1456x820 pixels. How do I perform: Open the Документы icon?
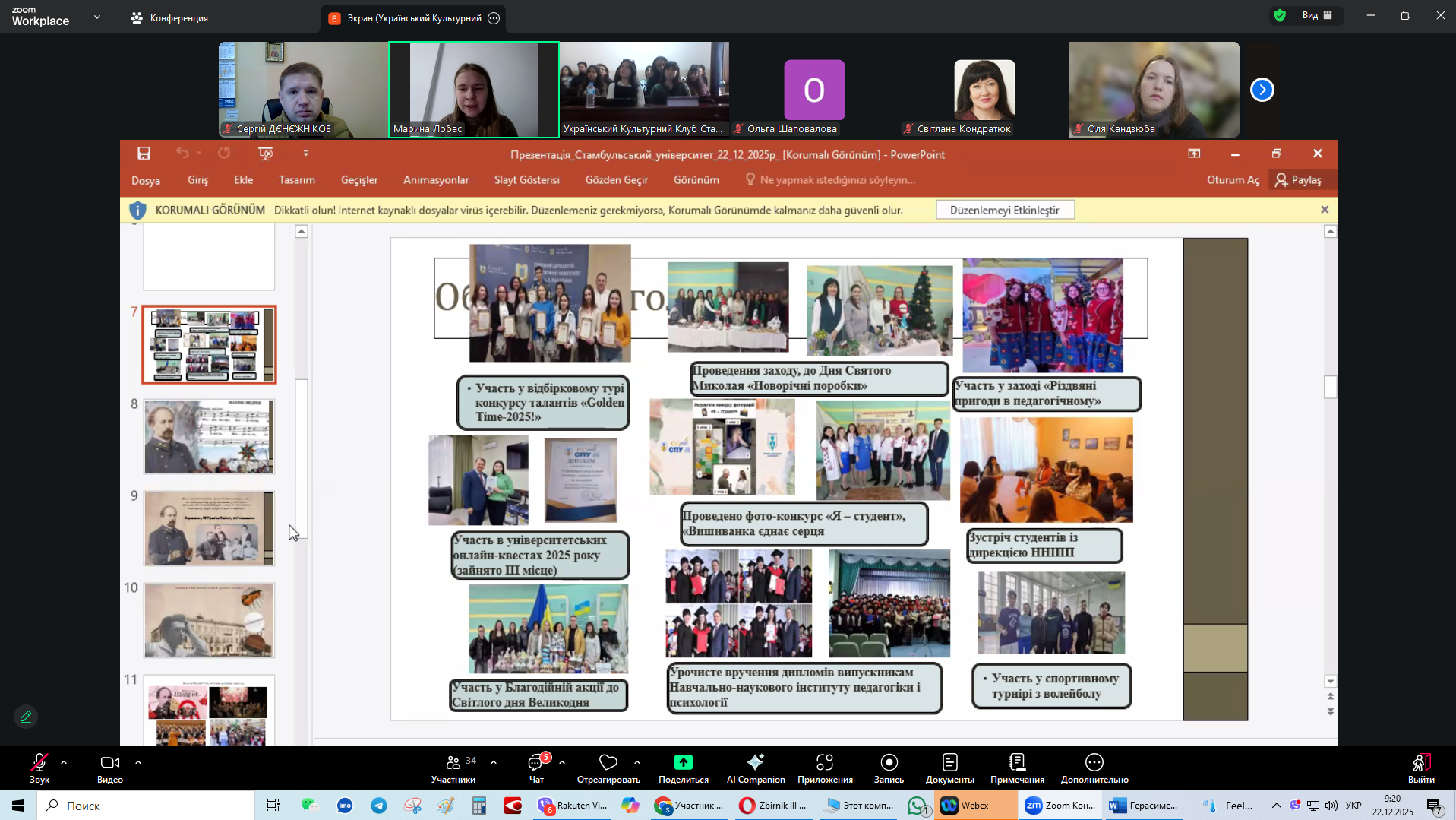[x=949, y=763]
